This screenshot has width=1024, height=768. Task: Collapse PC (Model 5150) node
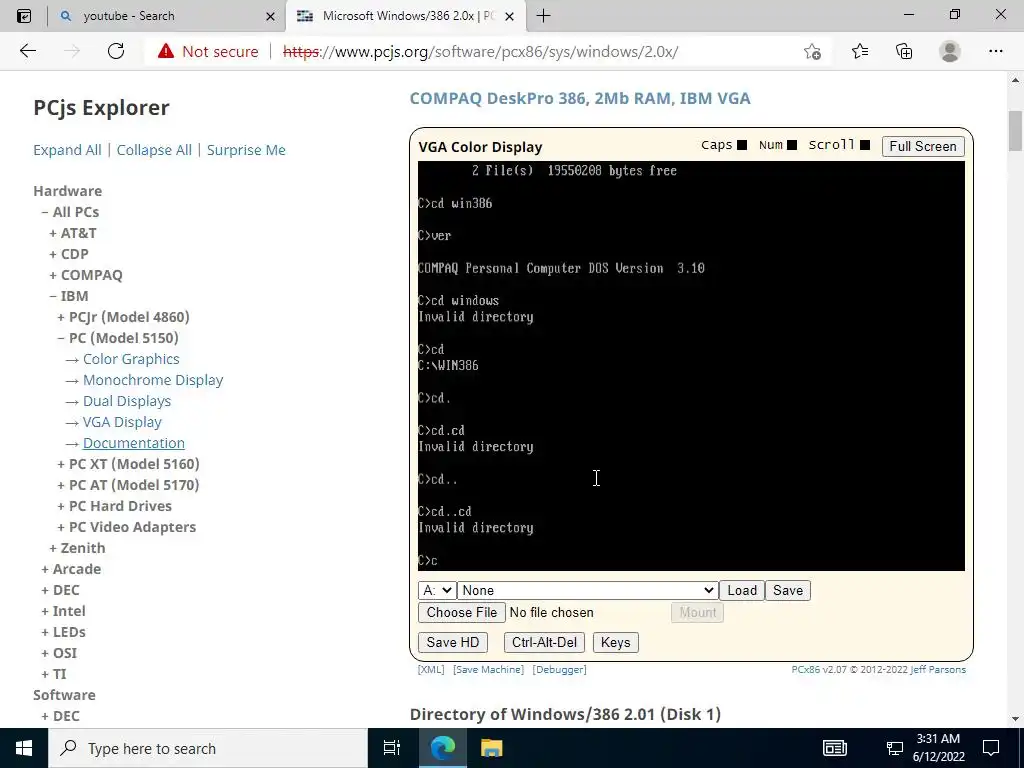click(61, 338)
